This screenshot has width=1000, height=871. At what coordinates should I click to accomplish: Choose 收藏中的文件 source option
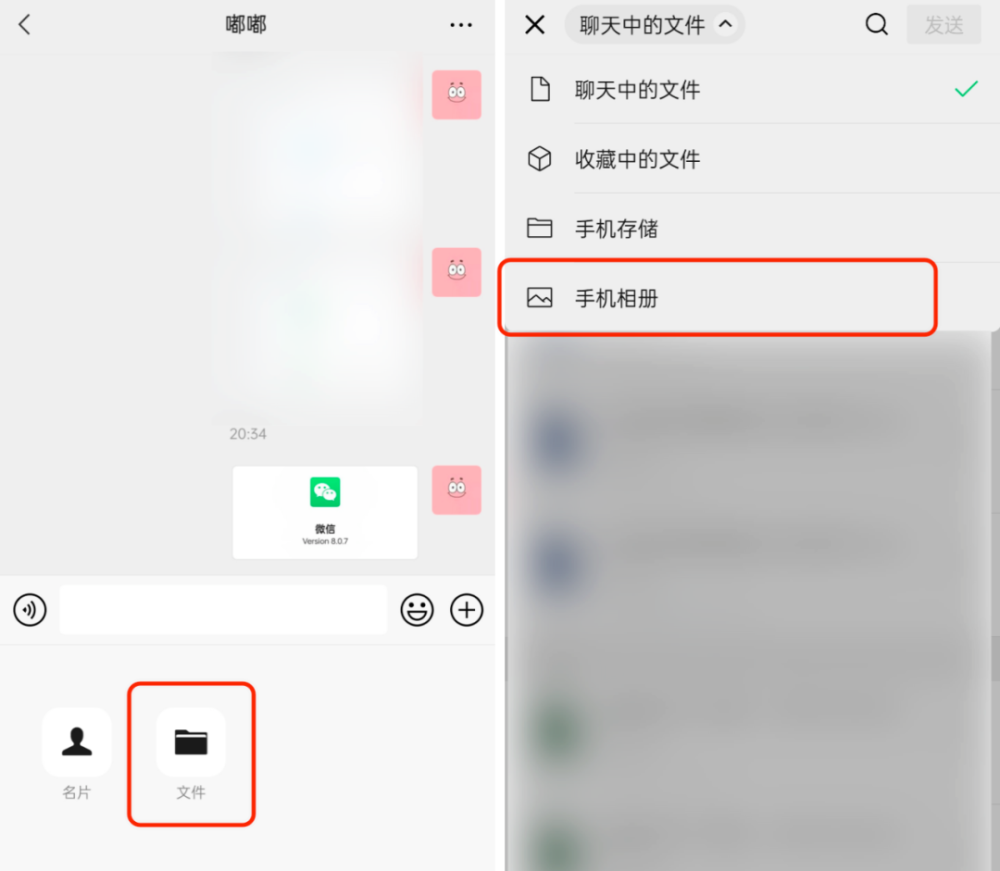pyautogui.click(x=753, y=159)
